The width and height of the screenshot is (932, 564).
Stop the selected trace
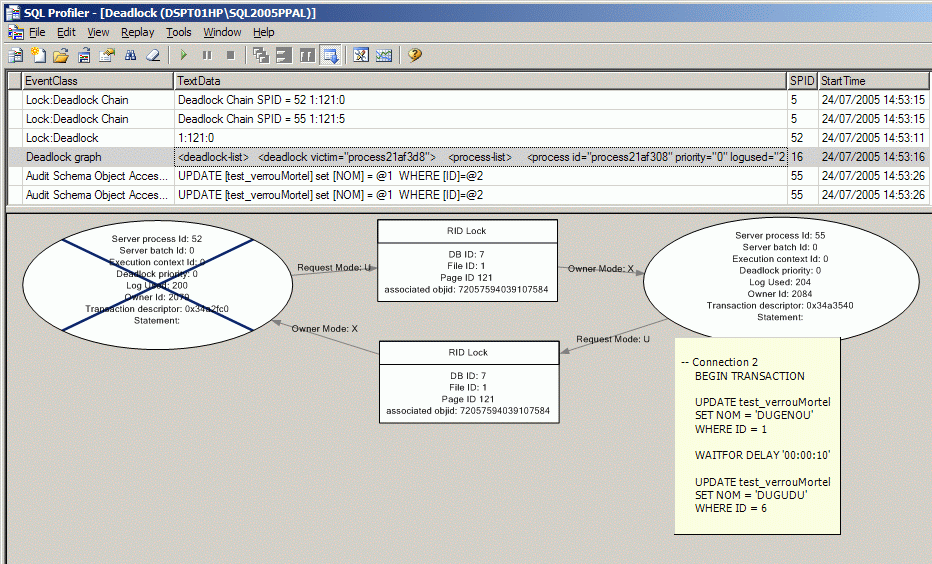(x=230, y=55)
